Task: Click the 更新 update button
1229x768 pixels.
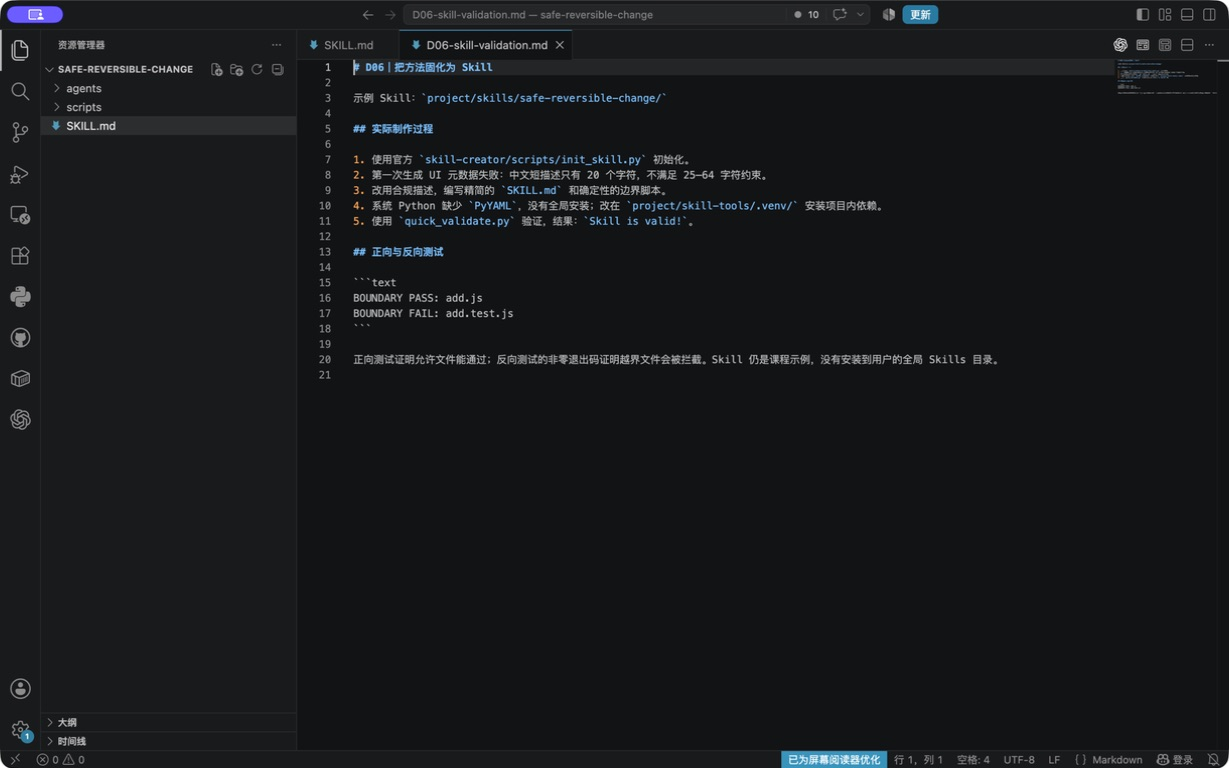Action: (920, 15)
